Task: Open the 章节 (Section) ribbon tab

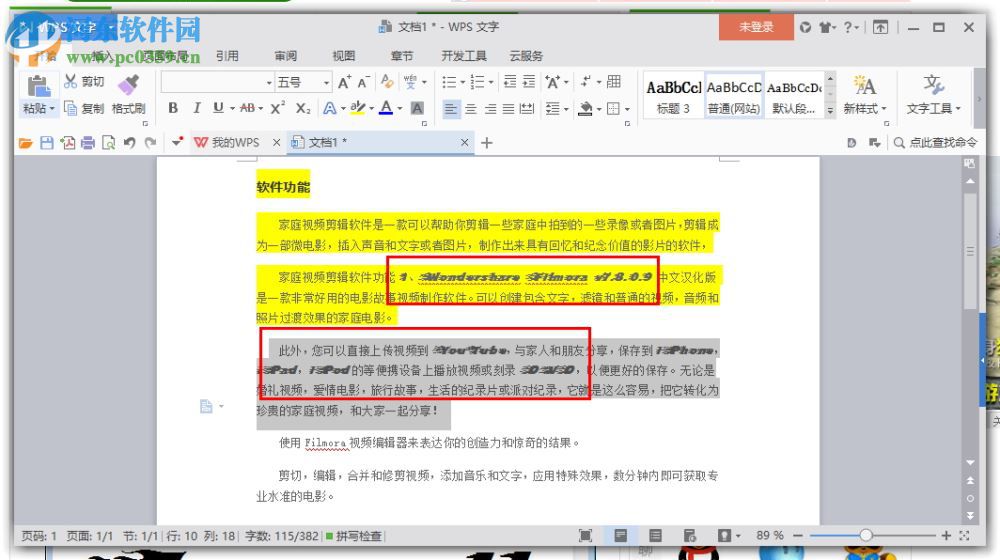Action: (402, 55)
